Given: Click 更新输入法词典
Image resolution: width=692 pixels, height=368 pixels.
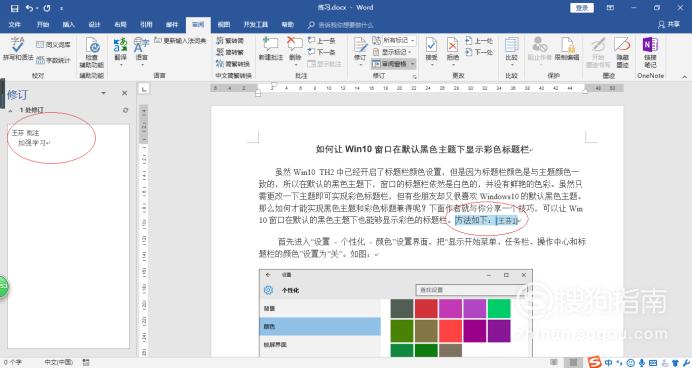Looking at the screenshot, I should coord(180,41).
